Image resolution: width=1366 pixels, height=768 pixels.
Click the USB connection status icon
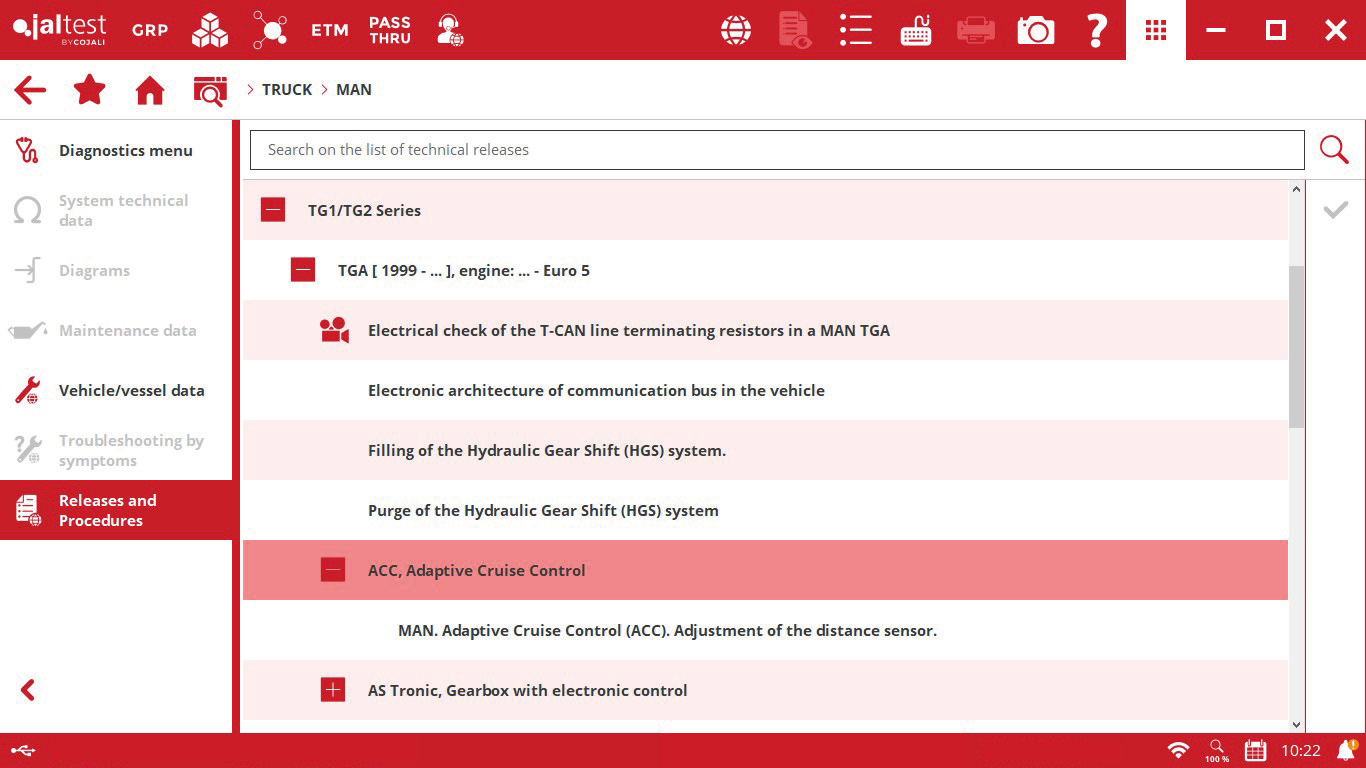[x=25, y=750]
